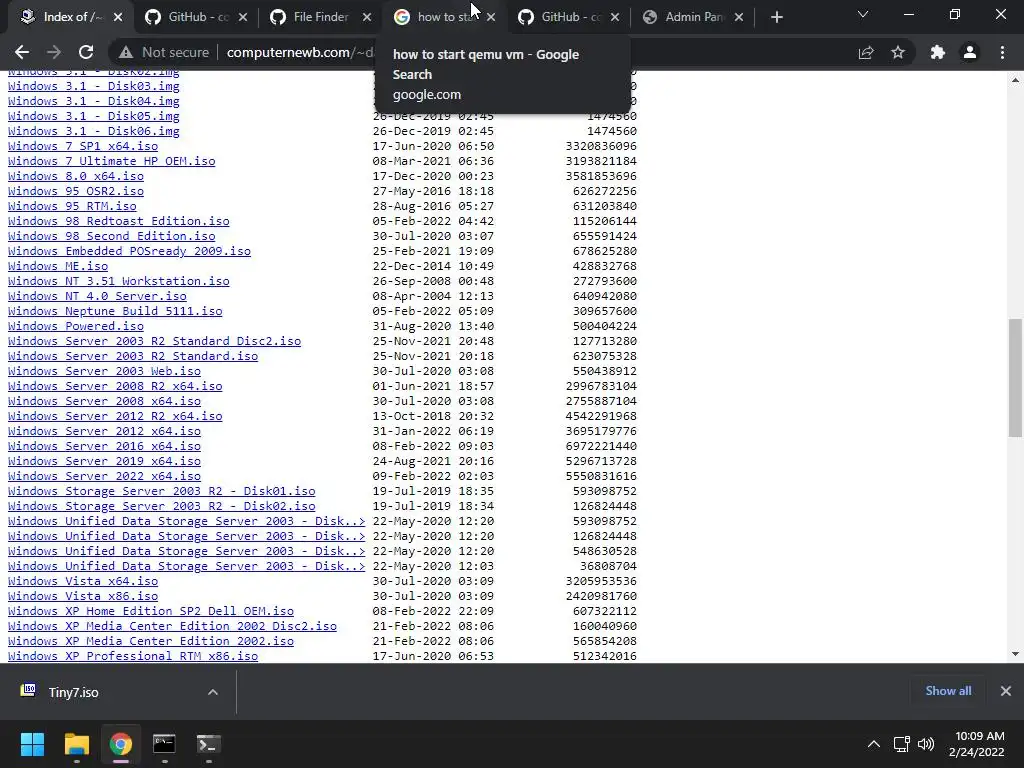Open Windows 98 Second Edition.iso link

(112, 236)
